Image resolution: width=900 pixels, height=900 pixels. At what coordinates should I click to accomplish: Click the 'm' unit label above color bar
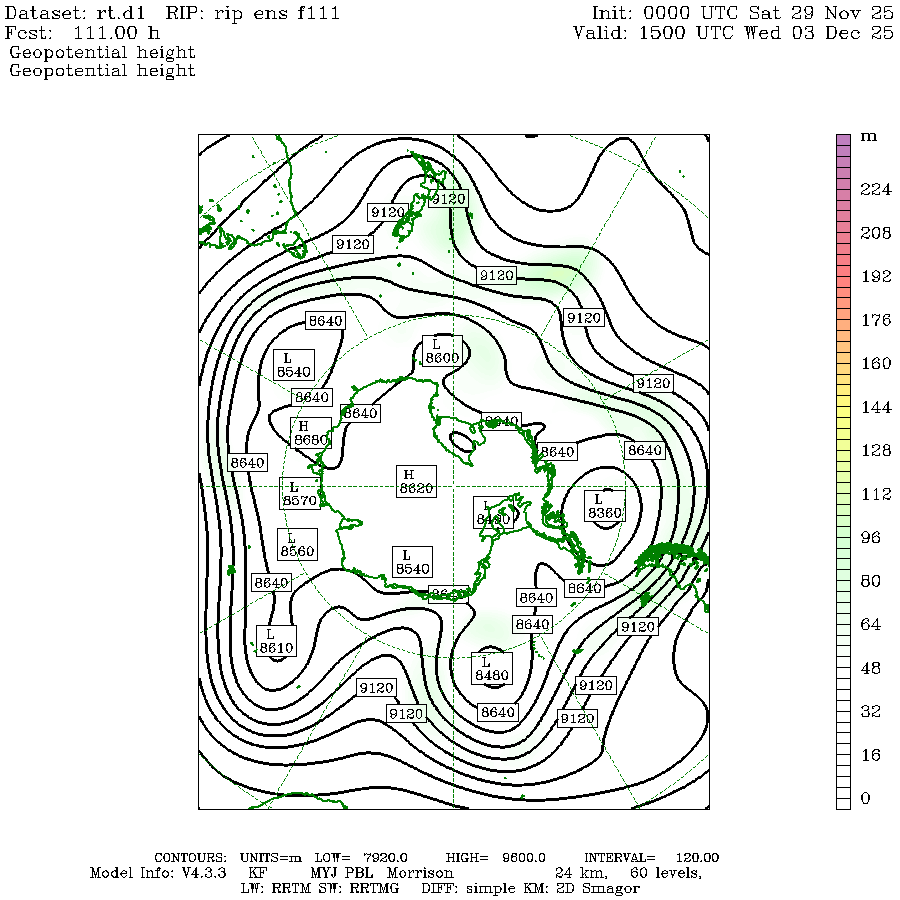(x=868, y=137)
